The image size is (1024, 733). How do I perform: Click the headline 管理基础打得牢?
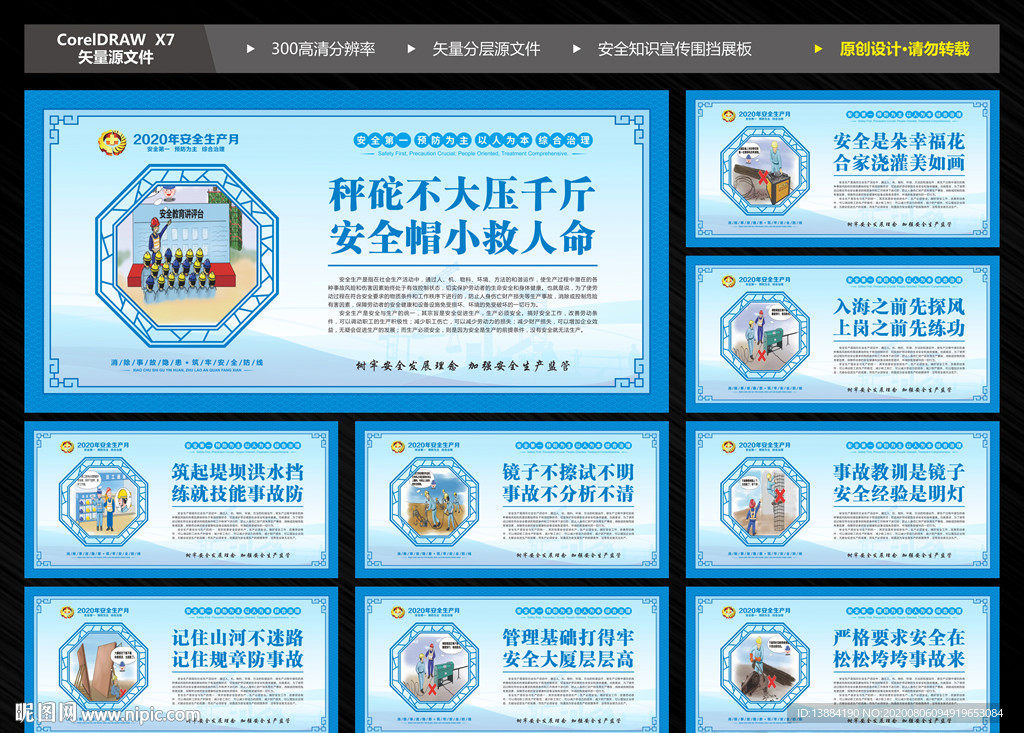[x=568, y=638]
